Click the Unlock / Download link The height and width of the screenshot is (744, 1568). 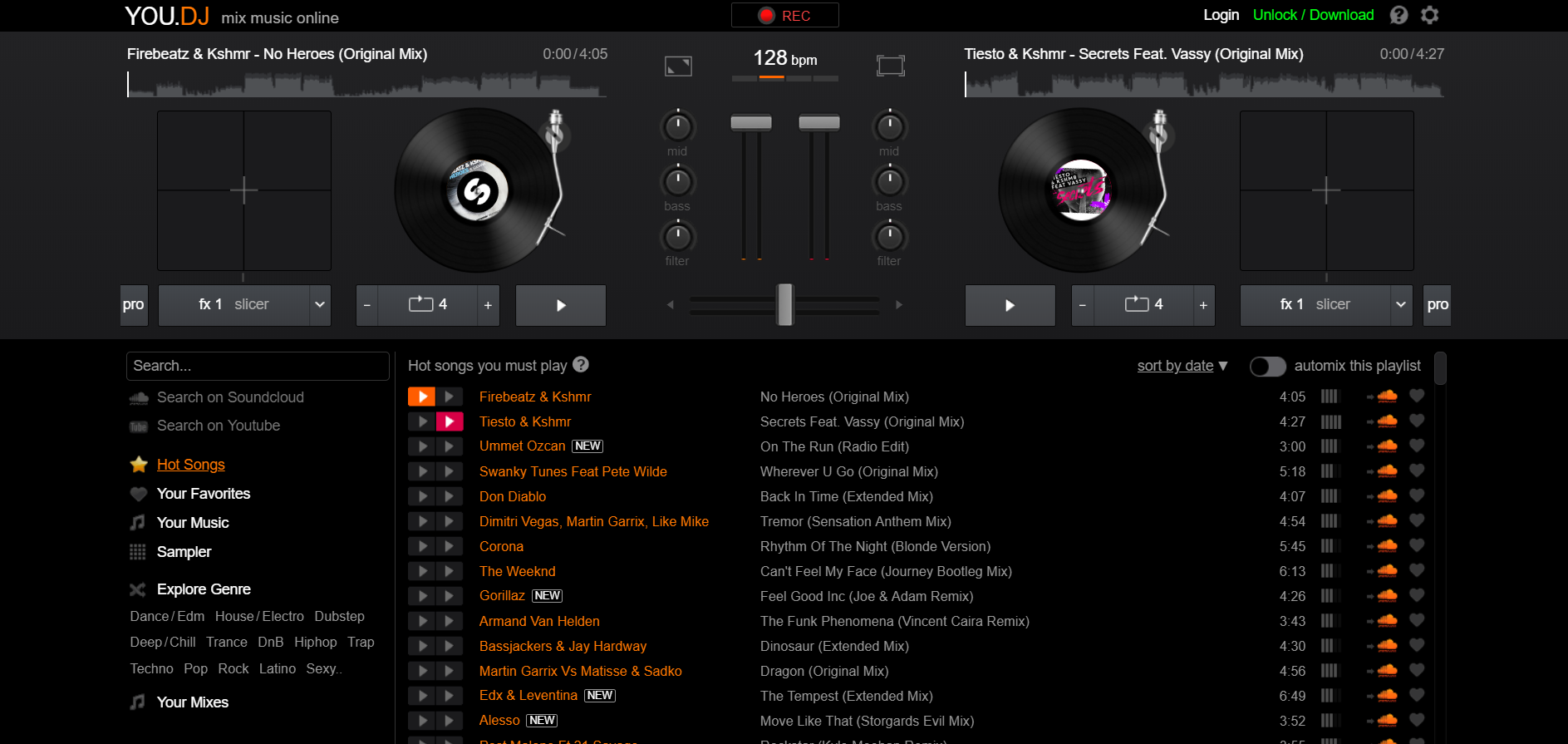click(1313, 15)
